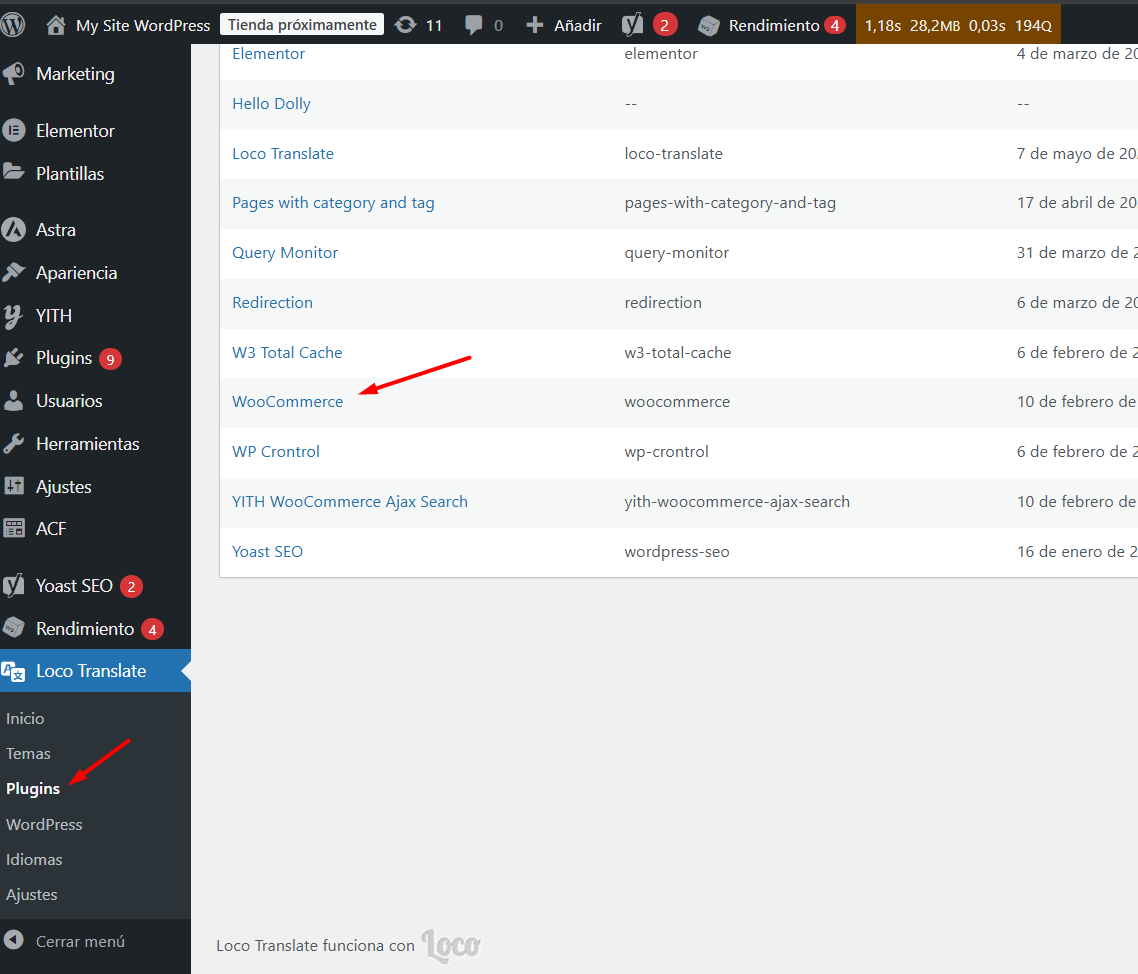Open the Astra menu item
This screenshot has width=1138, height=974.
[x=56, y=230]
